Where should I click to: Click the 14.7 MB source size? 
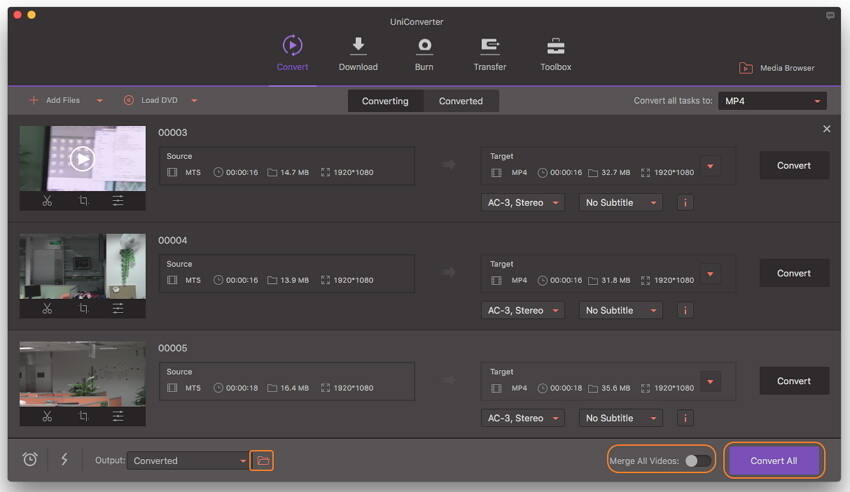[x=294, y=172]
